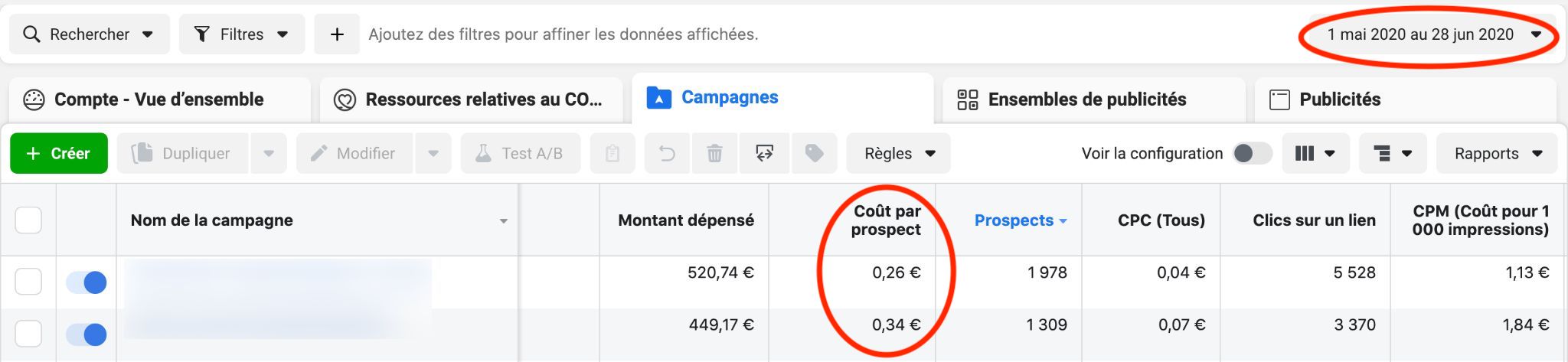The image size is (1568, 362).
Task: Click the plus add-filter icon
Action: 337,34
